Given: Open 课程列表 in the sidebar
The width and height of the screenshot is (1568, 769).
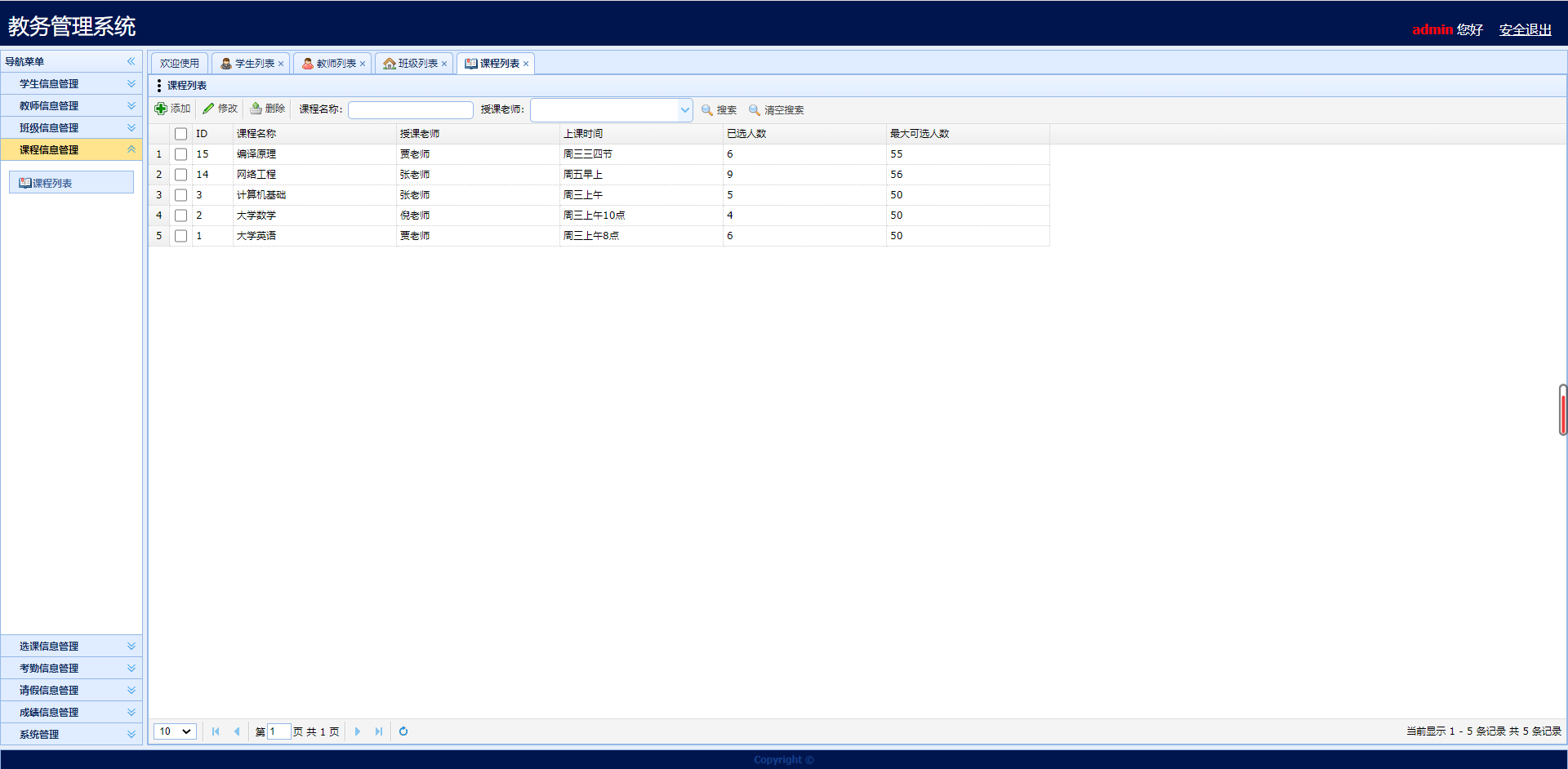Looking at the screenshot, I should (71, 183).
